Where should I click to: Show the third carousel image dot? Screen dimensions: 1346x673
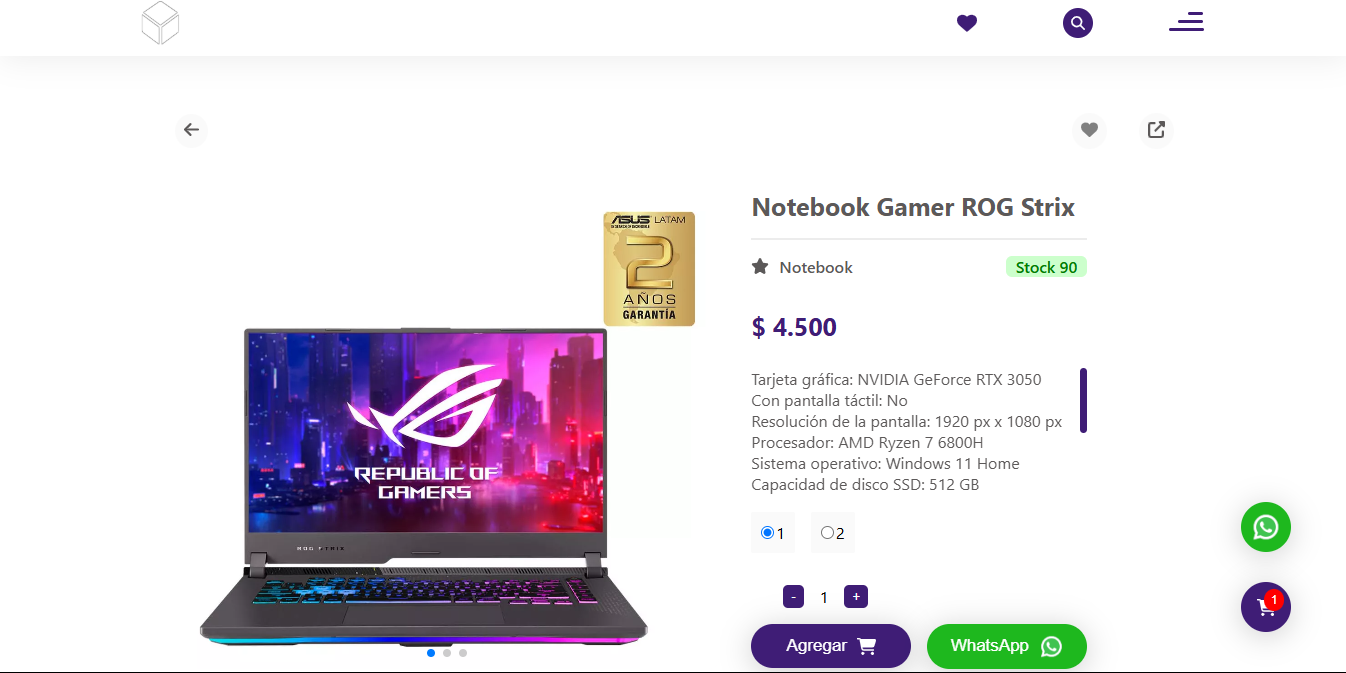(463, 653)
